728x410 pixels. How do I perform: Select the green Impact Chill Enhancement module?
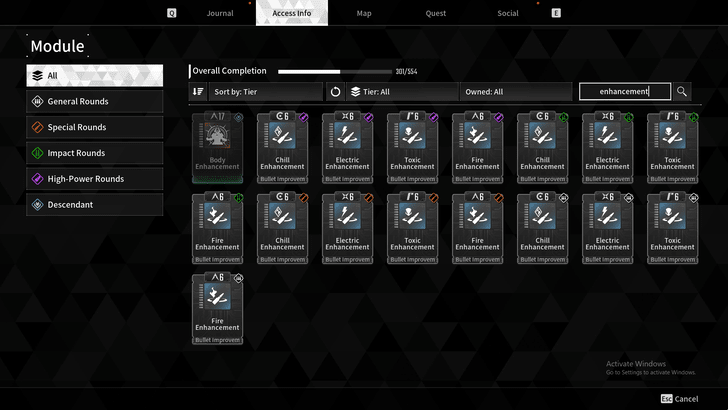pos(542,148)
